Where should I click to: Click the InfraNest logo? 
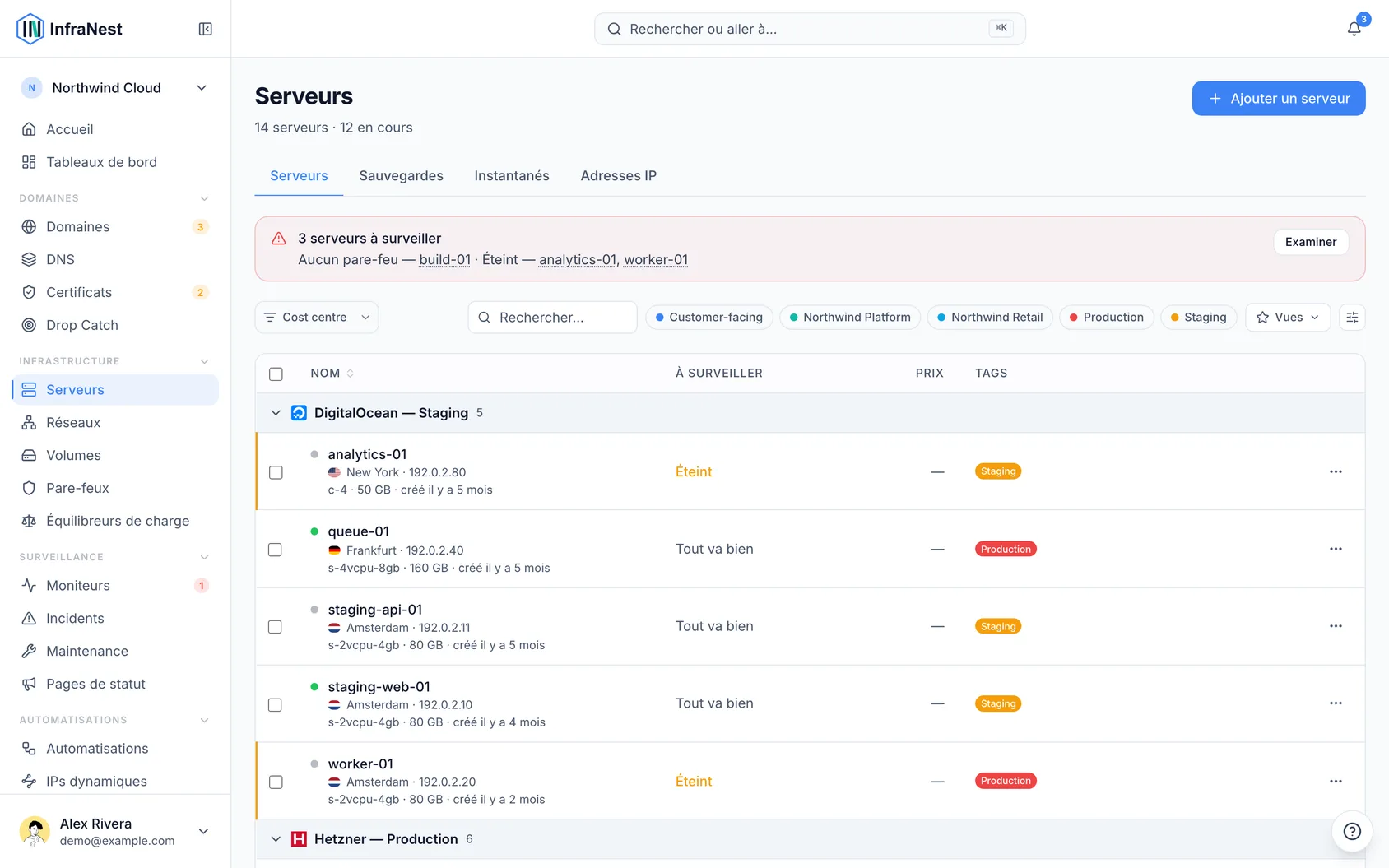[69, 29]
